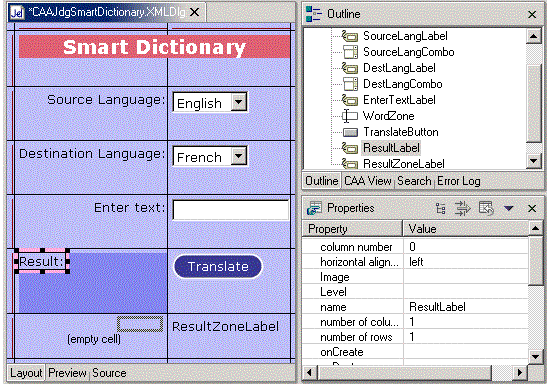Close the CAAJdgSmartDictionary.XMLDlg editor tab

[x=194, y=13]
